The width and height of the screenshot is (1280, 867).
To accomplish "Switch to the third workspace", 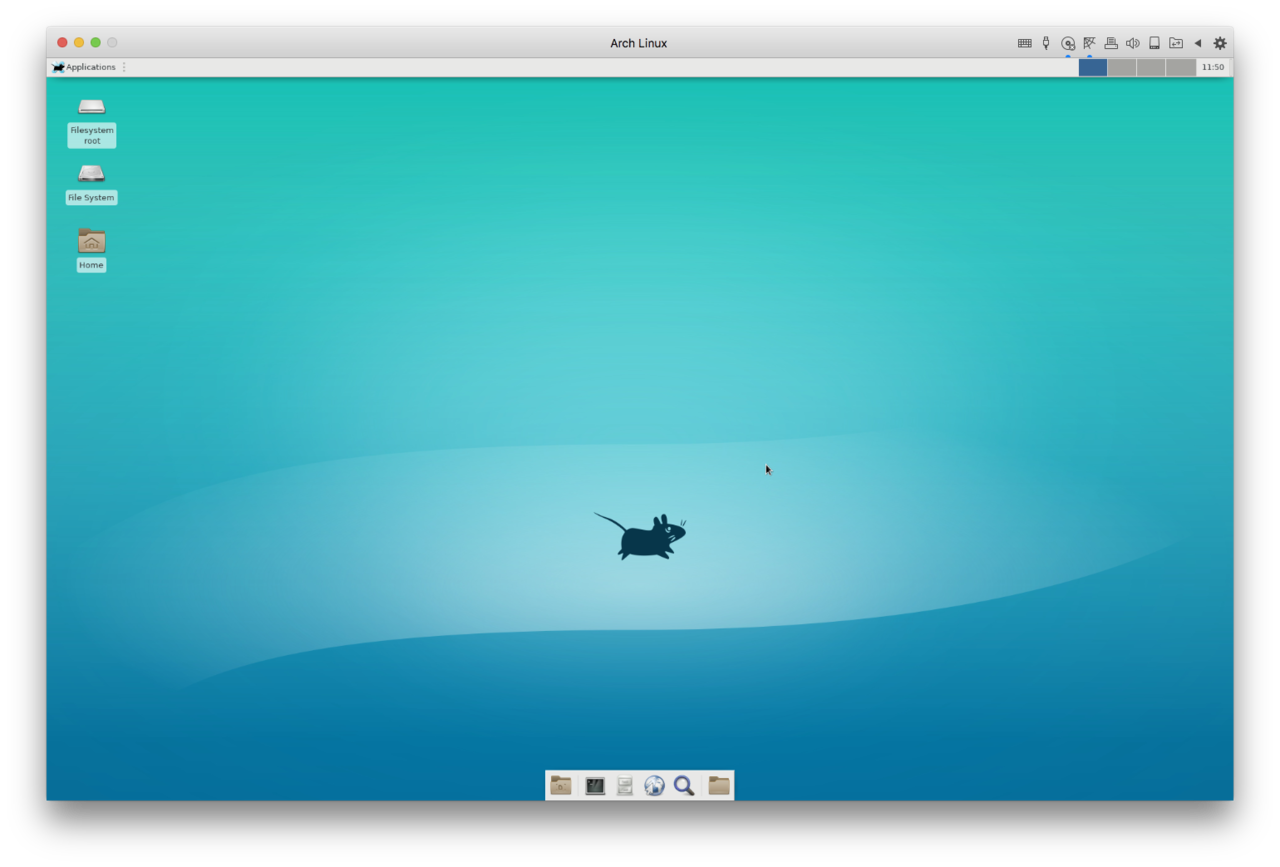I will coord(1151,67).
